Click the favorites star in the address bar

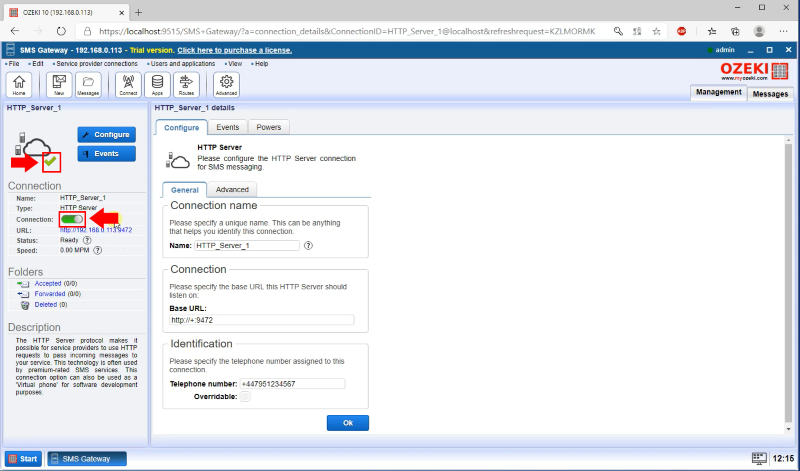click(x=656, y=31)
